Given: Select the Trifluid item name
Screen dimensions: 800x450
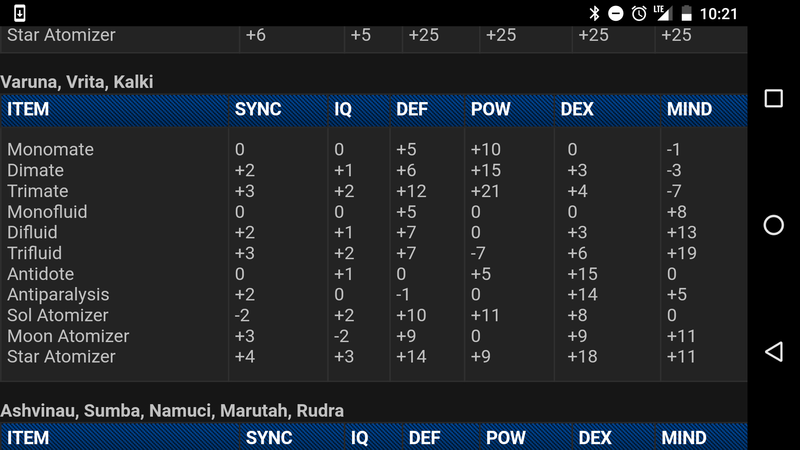Looking at the screenshot, I should tap(34, 253).
